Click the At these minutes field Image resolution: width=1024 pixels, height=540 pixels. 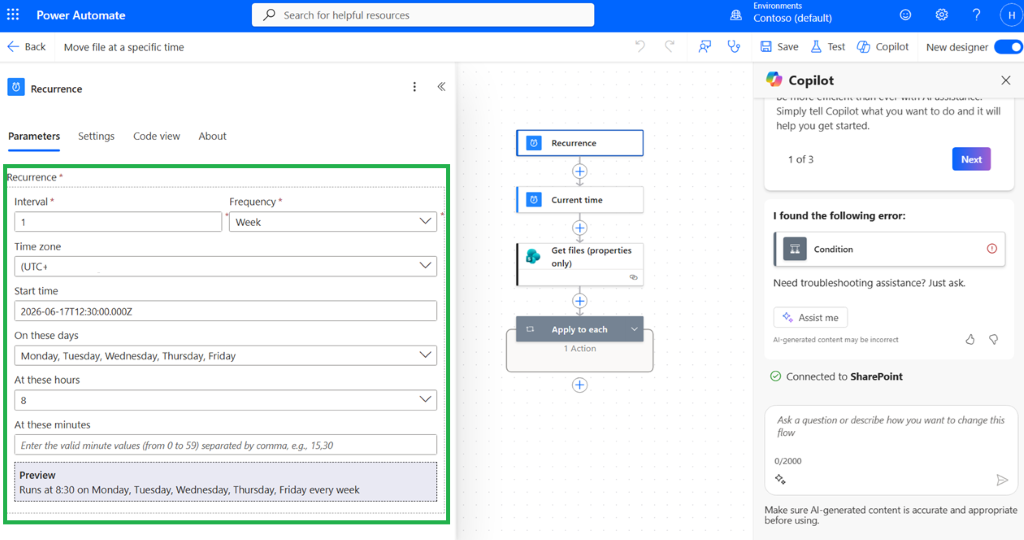(225, 445)
